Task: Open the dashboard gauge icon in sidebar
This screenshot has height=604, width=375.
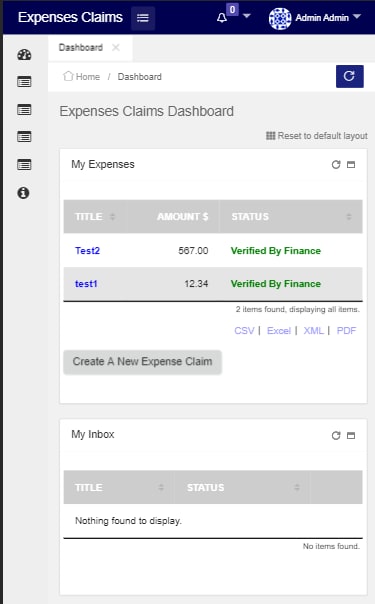Action: coord(24,55)
